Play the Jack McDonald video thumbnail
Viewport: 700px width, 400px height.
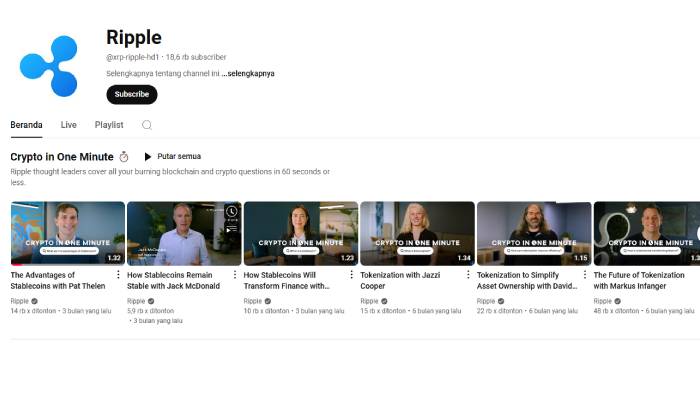(x=184, y=233)
